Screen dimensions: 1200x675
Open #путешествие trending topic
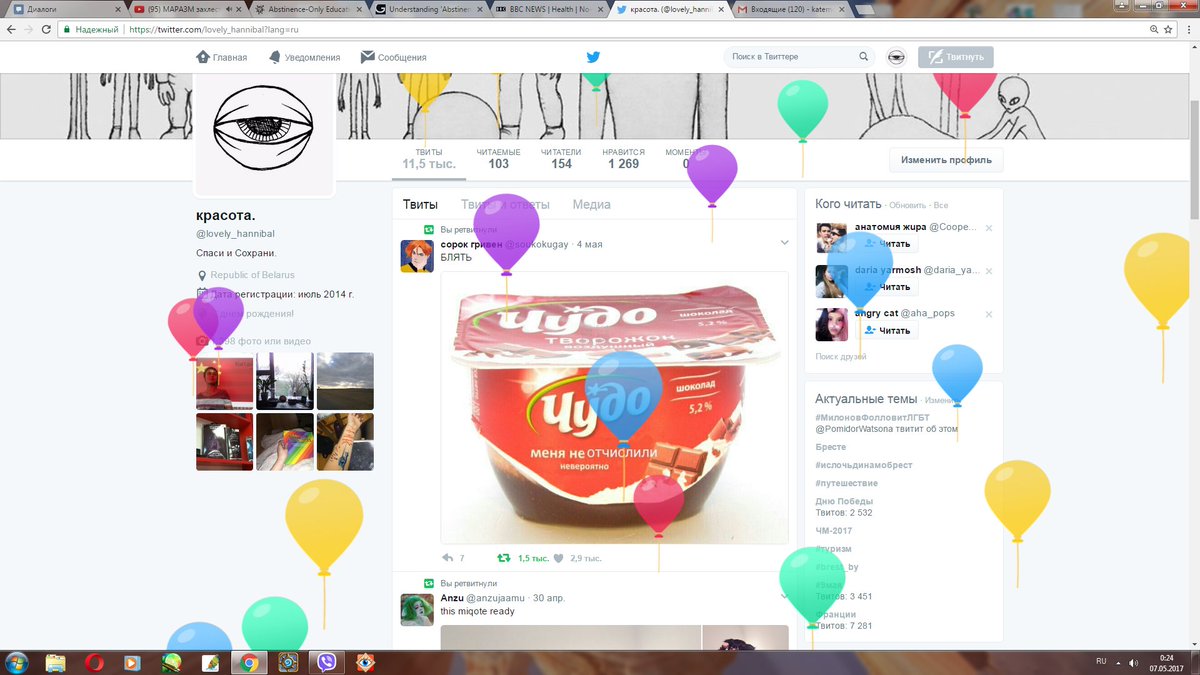(x=846, y=483)
